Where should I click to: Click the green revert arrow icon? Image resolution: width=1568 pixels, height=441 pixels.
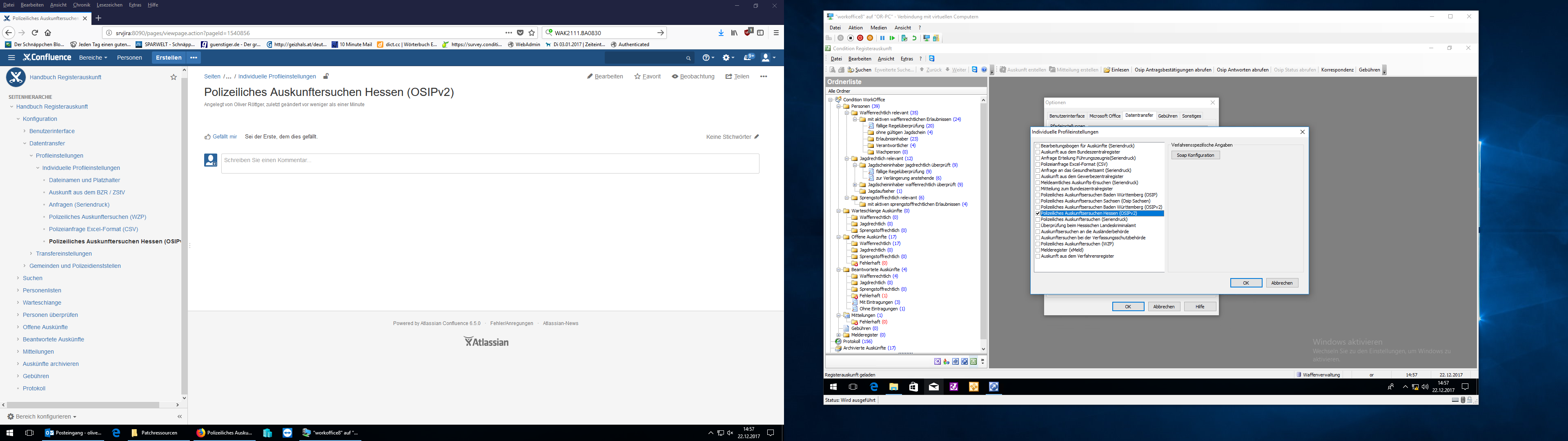click(x=914, y=38)
